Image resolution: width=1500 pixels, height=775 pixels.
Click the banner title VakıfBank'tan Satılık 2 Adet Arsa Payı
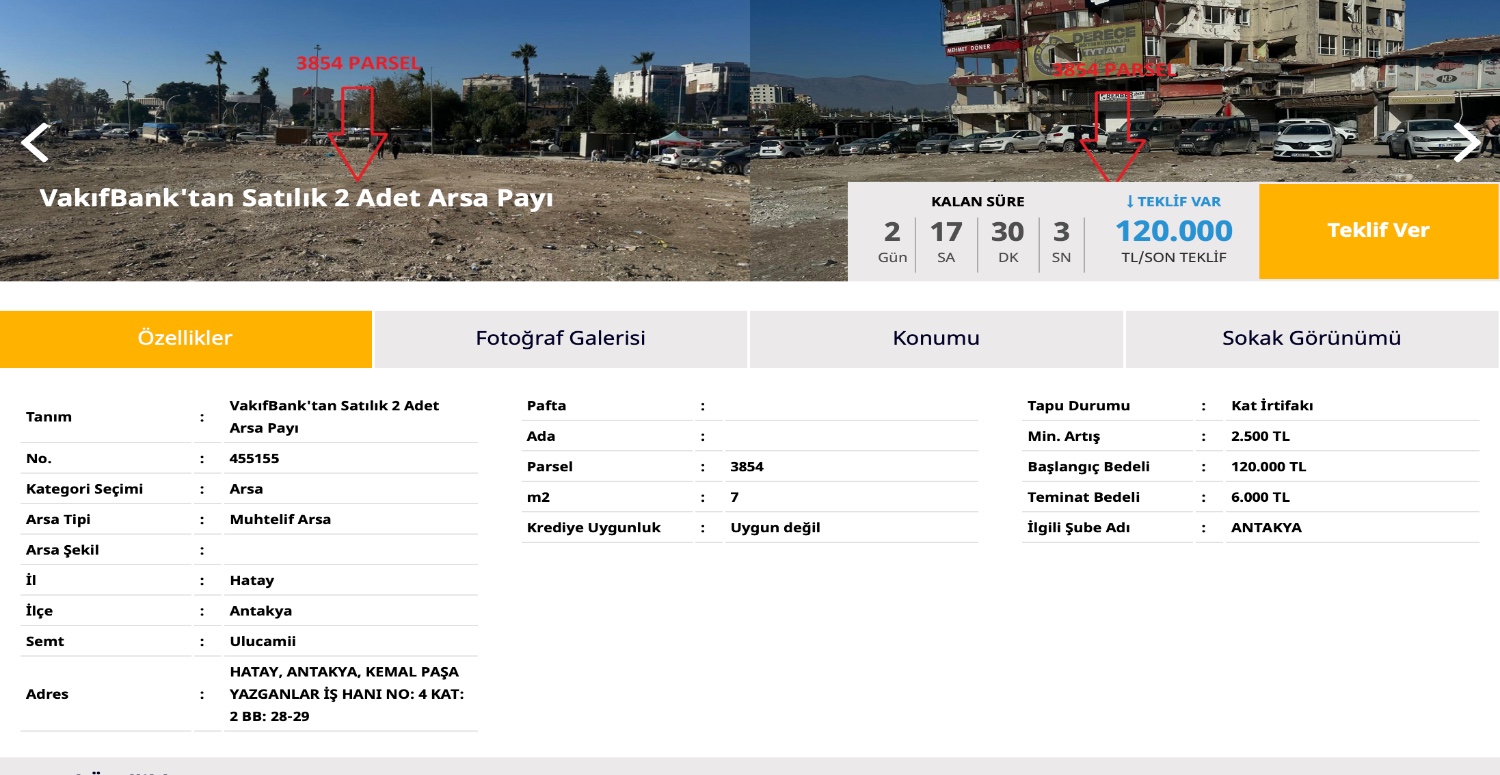tap(296, 198)
